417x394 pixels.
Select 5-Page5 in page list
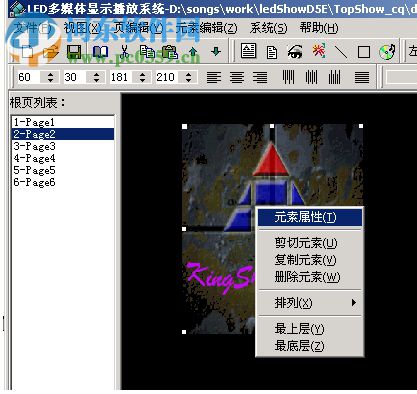63,170
